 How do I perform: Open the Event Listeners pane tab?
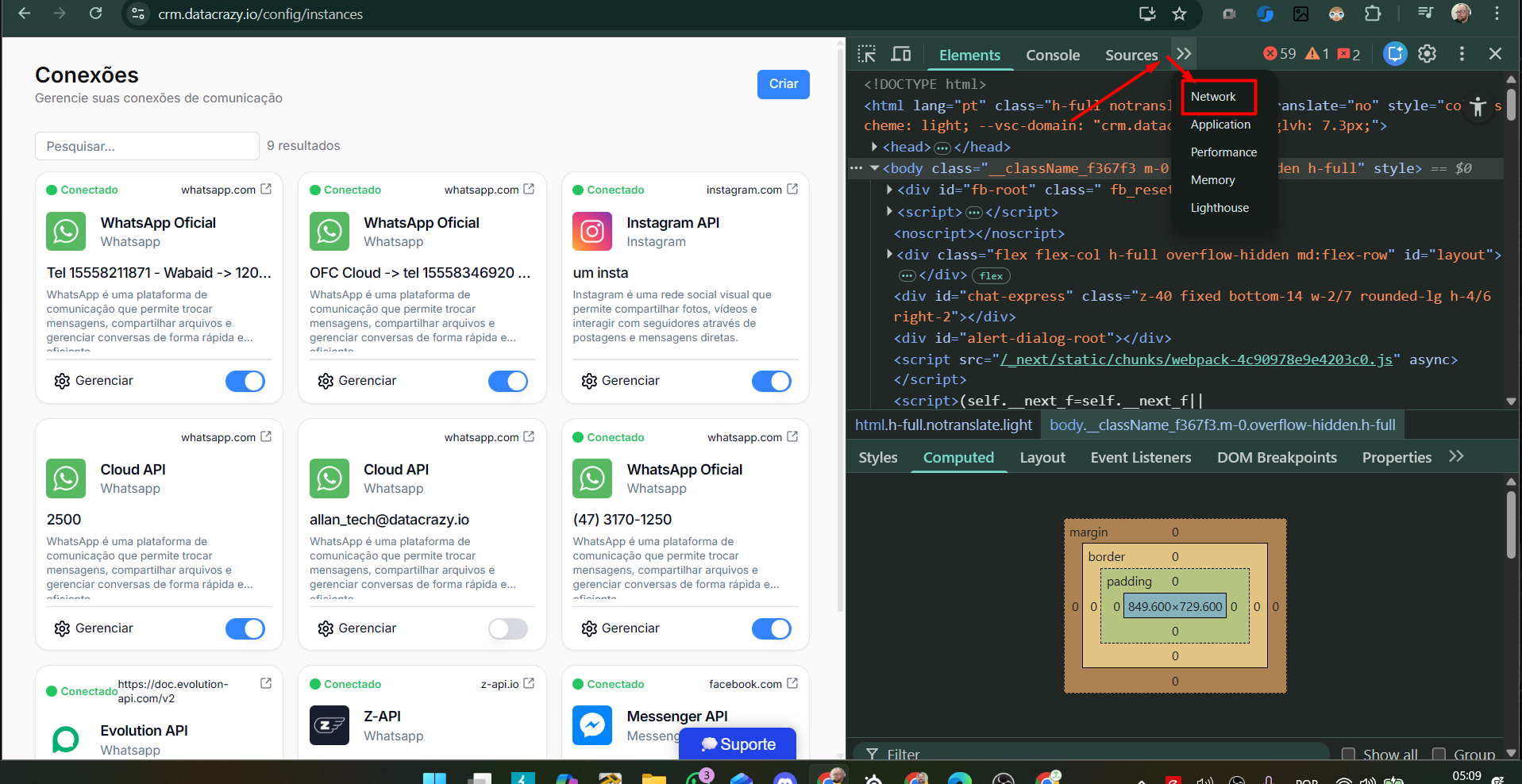(1141, 458)
